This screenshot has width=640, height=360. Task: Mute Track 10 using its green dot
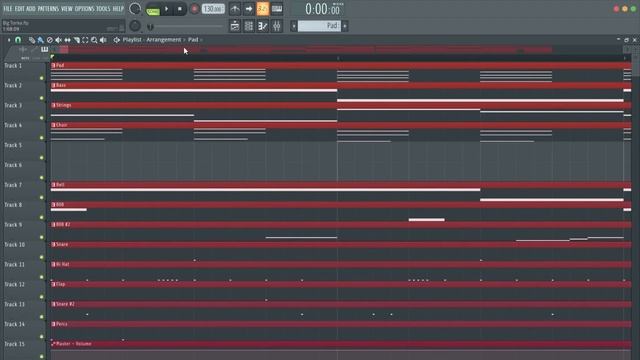(42, 257)
